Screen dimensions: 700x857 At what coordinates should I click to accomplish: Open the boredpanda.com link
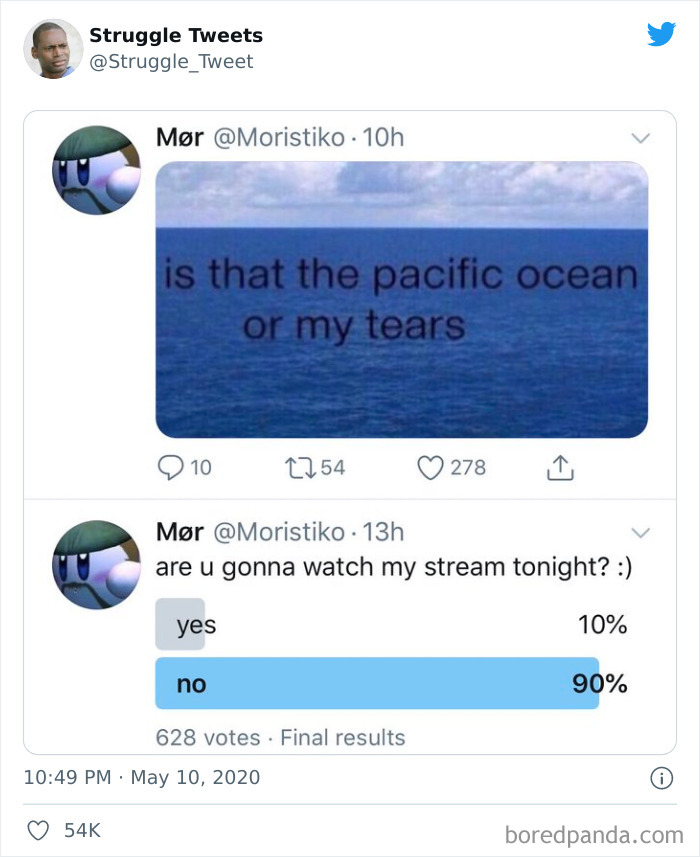(x=594, y=830)
